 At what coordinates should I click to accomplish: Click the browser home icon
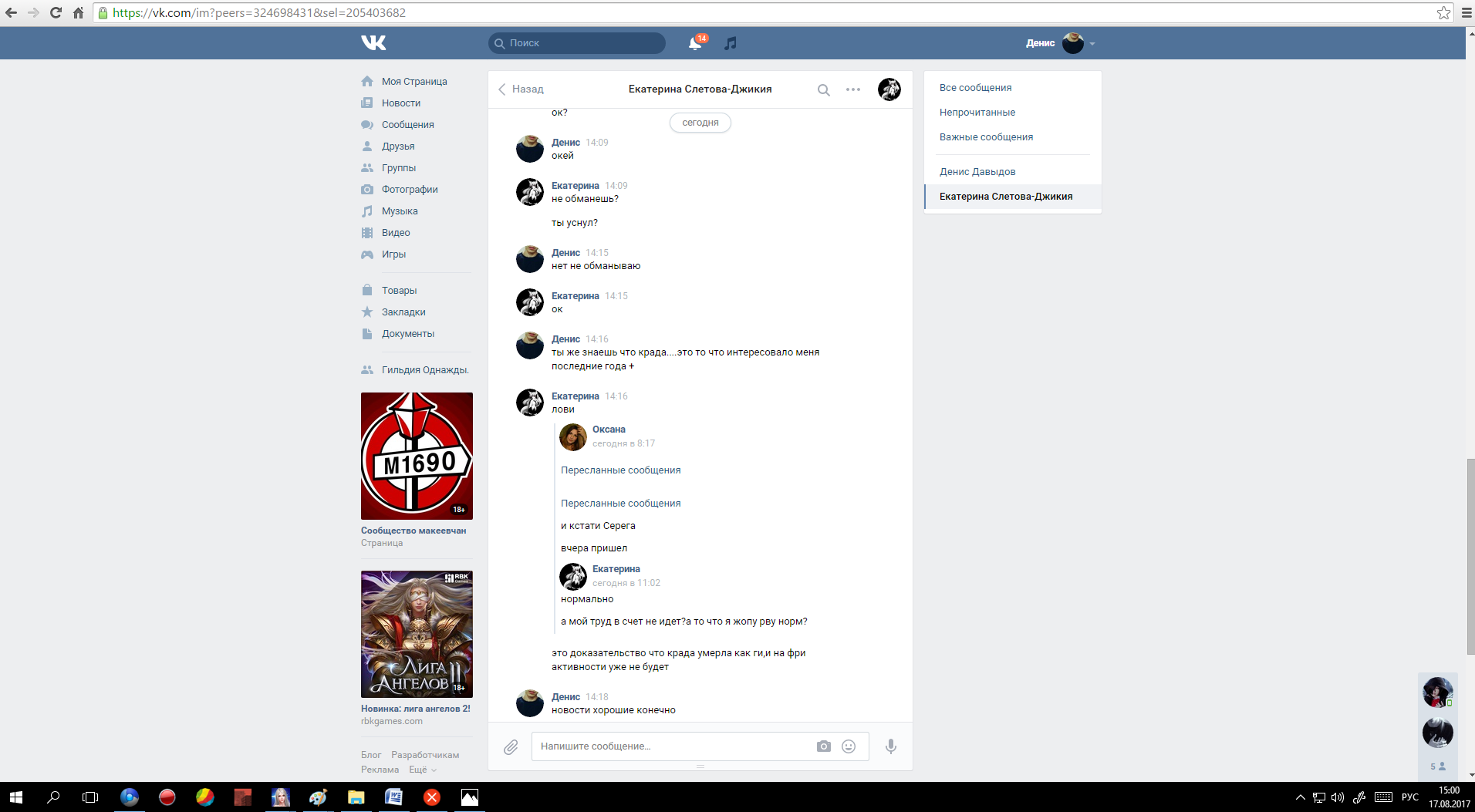[78, 12]
